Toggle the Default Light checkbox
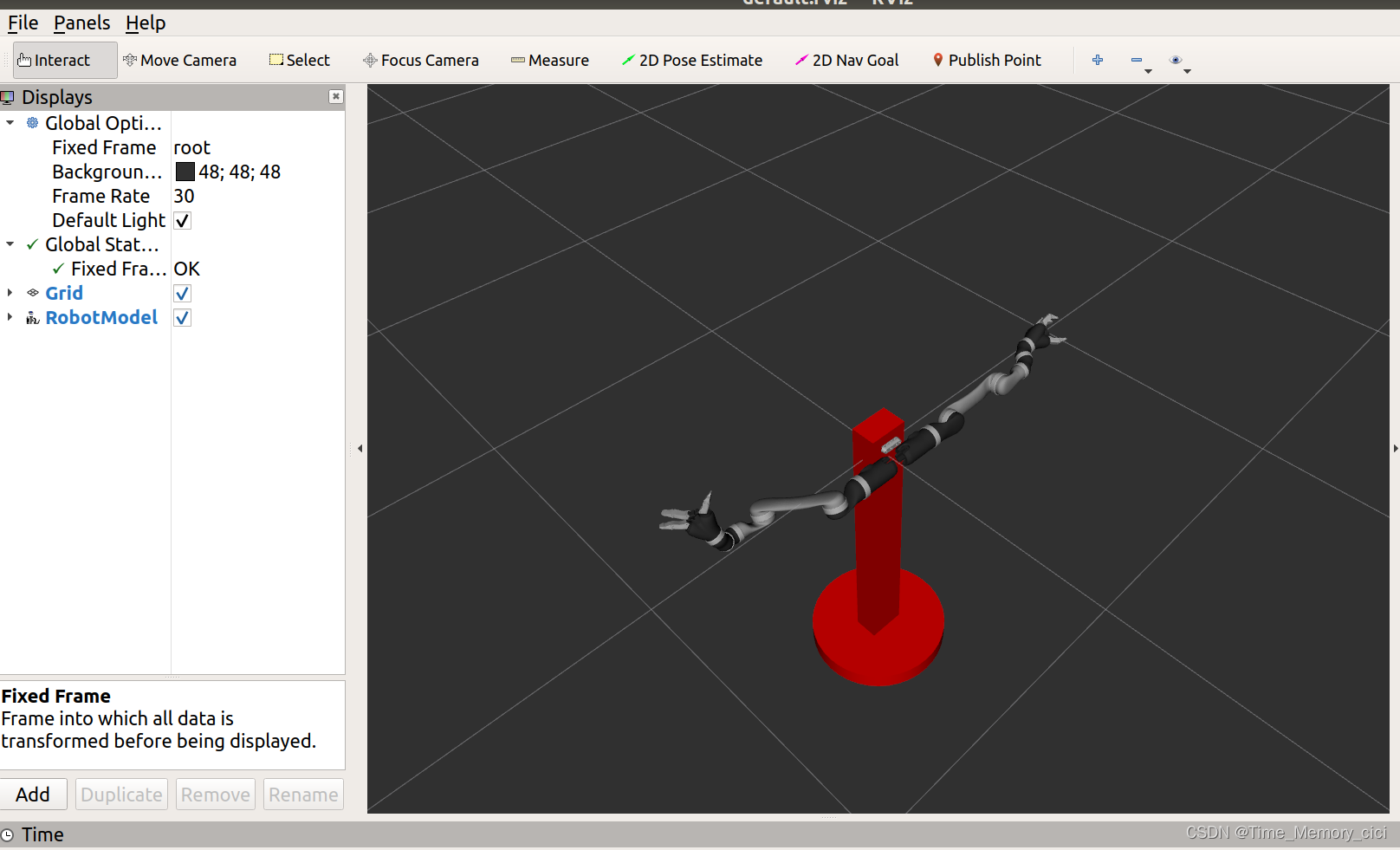 (182, 220)
